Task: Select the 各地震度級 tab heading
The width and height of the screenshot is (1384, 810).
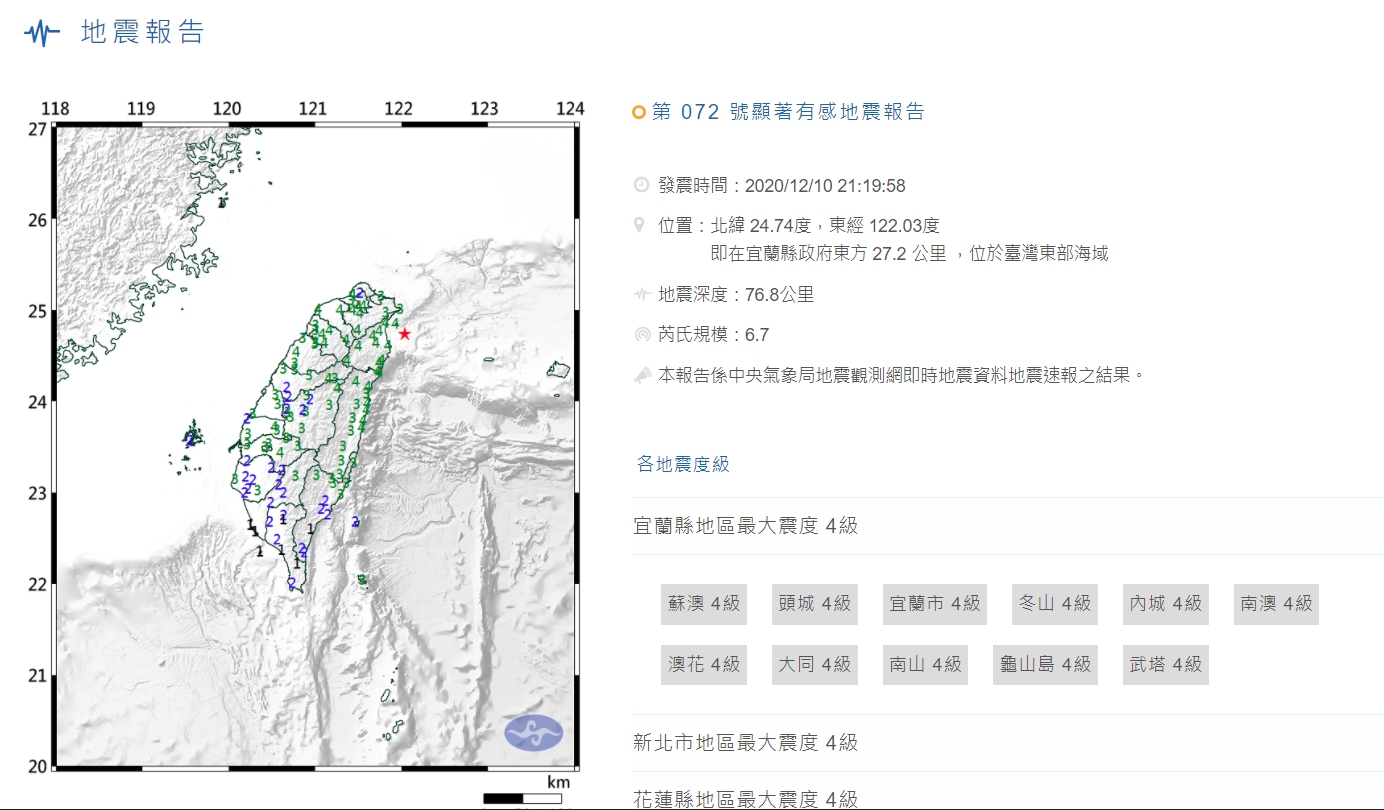Action: tap(683, 464)
